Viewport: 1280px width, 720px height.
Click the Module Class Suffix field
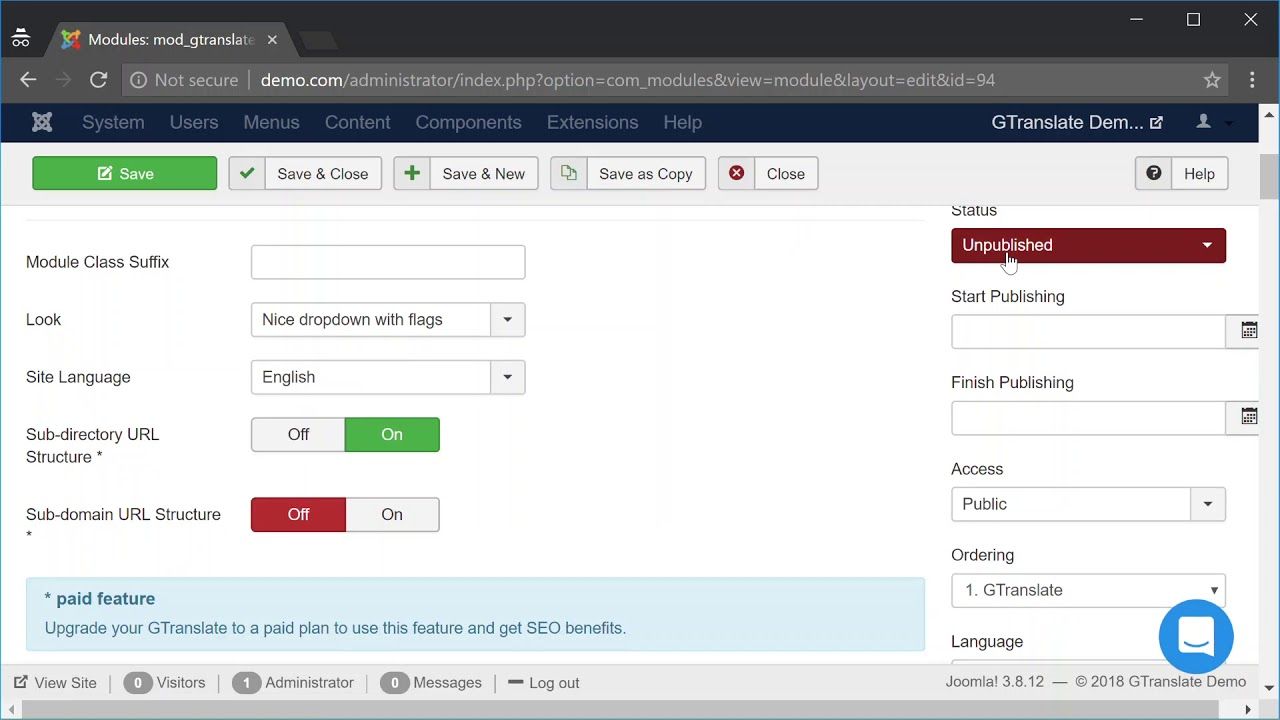click(x=388, y=262)
